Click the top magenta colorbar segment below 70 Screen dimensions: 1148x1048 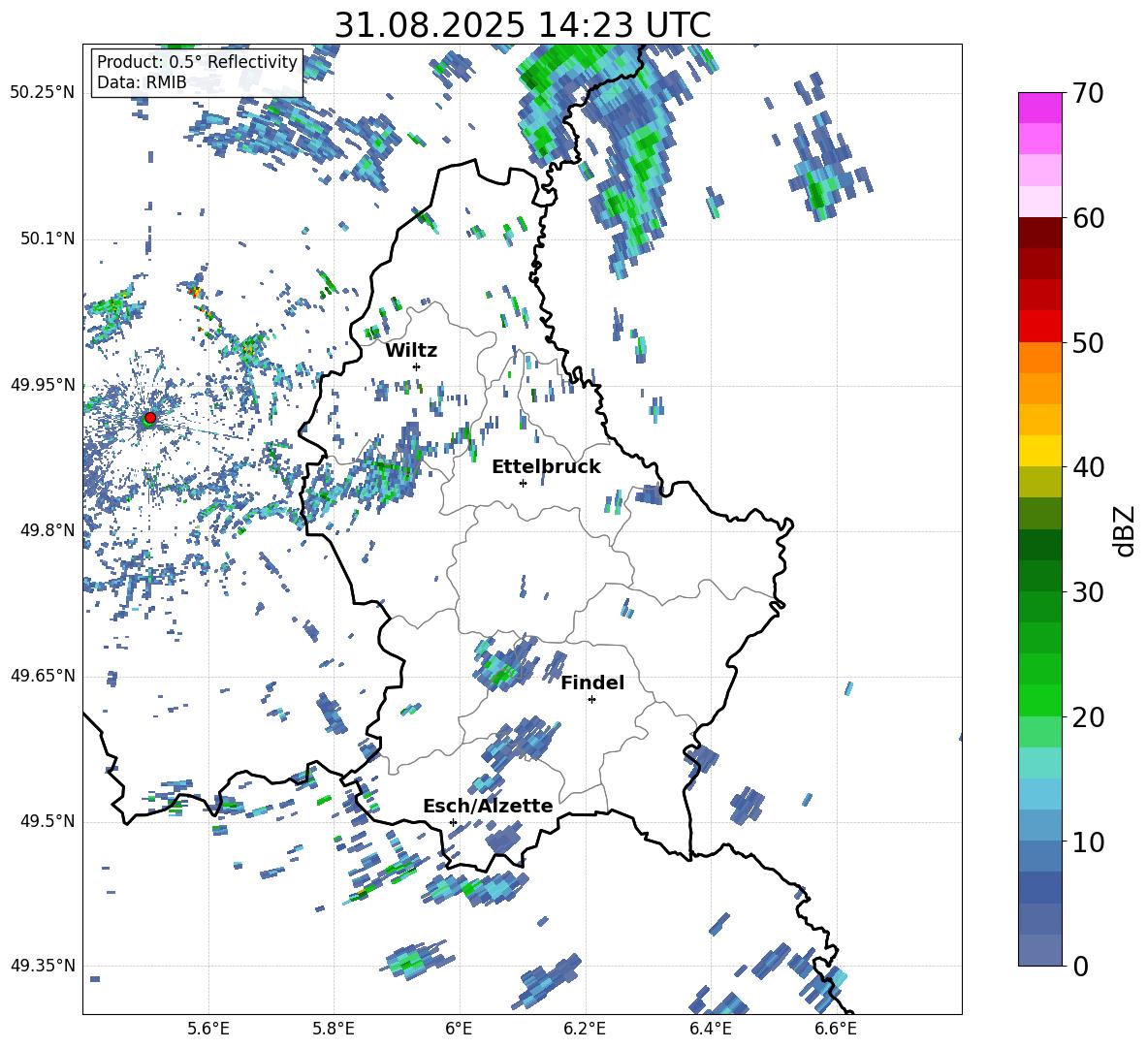click(x=1039, y=108)
